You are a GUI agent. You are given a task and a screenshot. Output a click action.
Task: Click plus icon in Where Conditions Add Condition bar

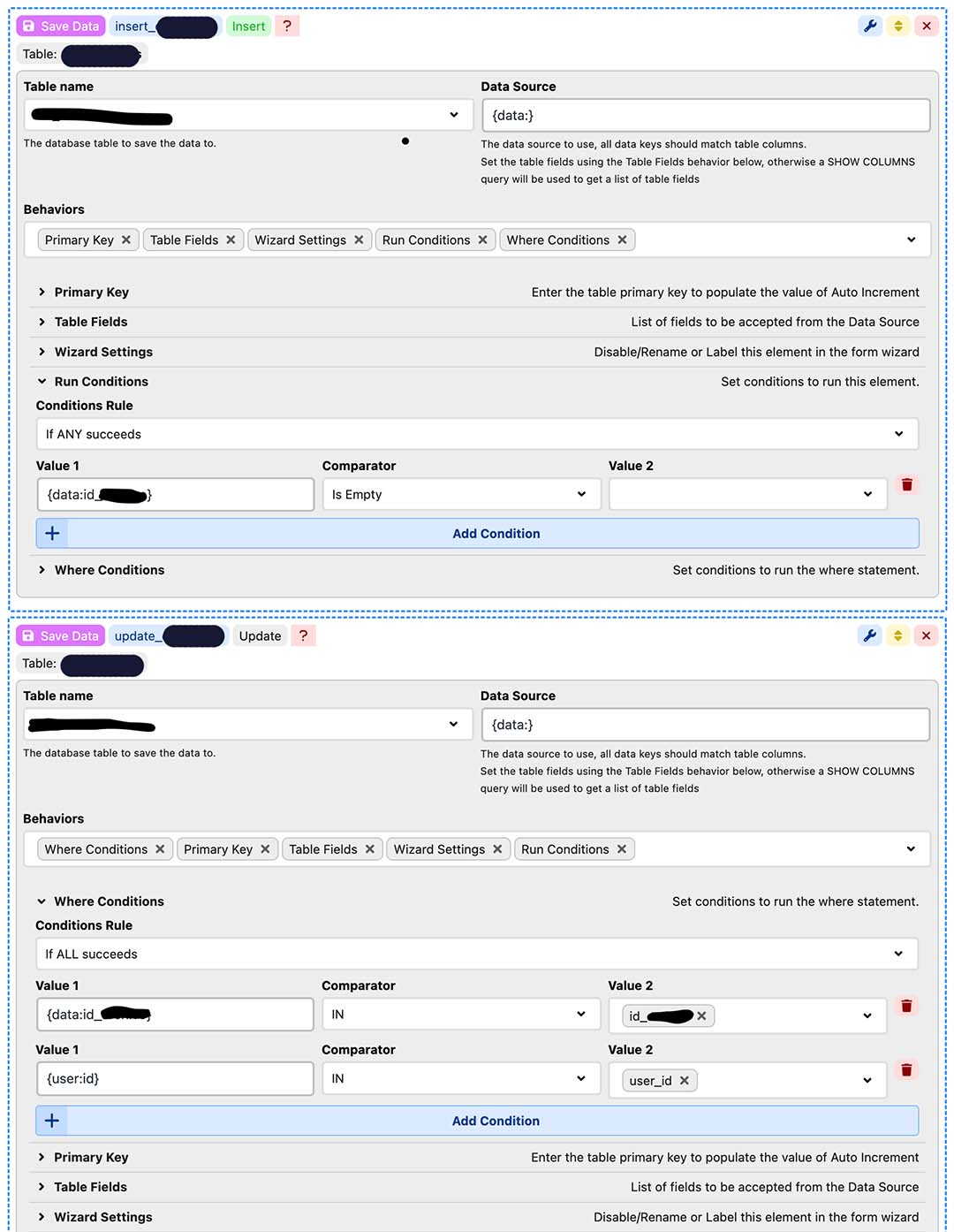pos(52,1121)
